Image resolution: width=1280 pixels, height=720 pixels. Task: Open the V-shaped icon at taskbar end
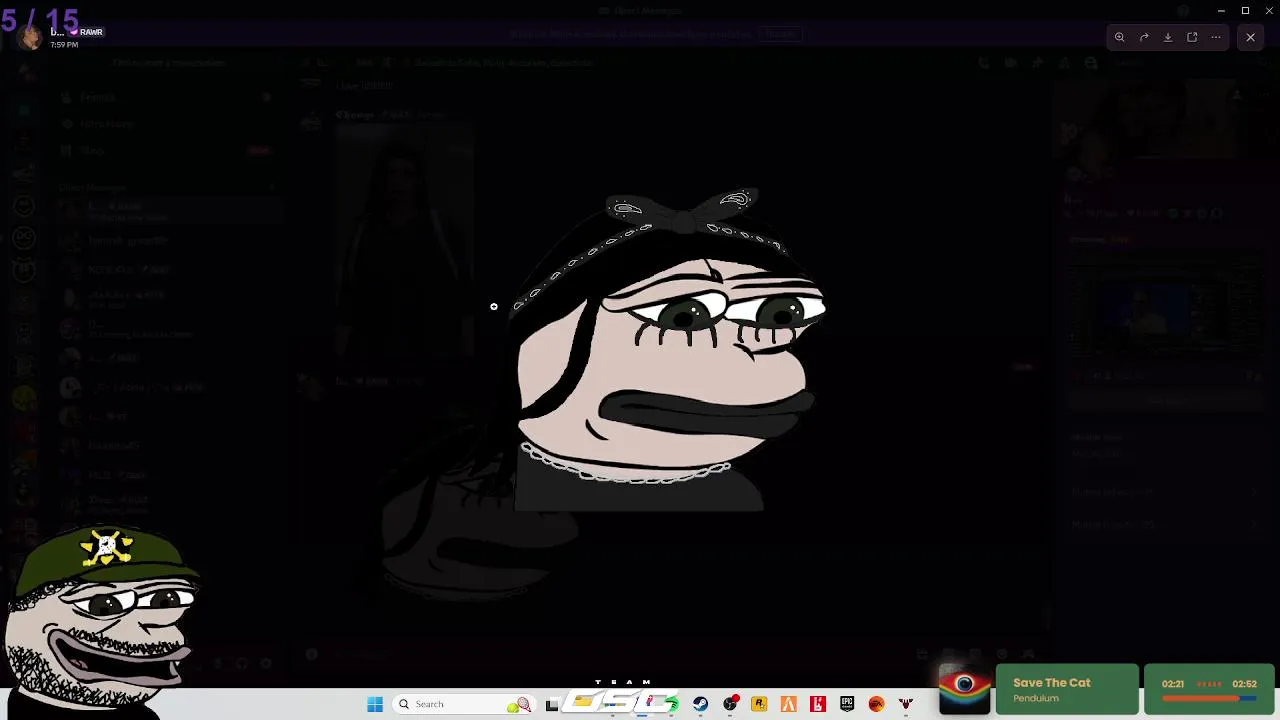(906, 704)
